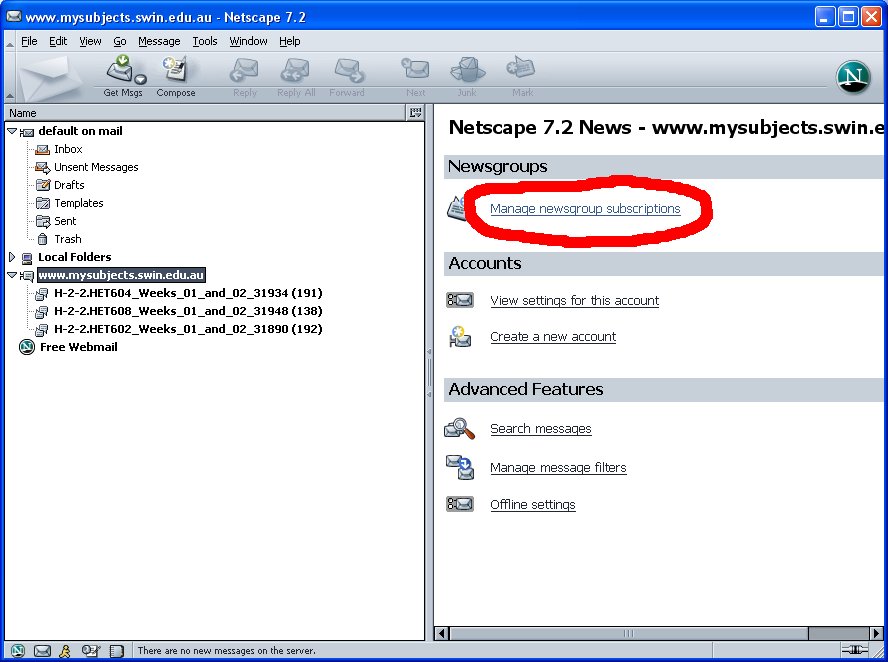Open the Window menu

click(x=248, y=41)
